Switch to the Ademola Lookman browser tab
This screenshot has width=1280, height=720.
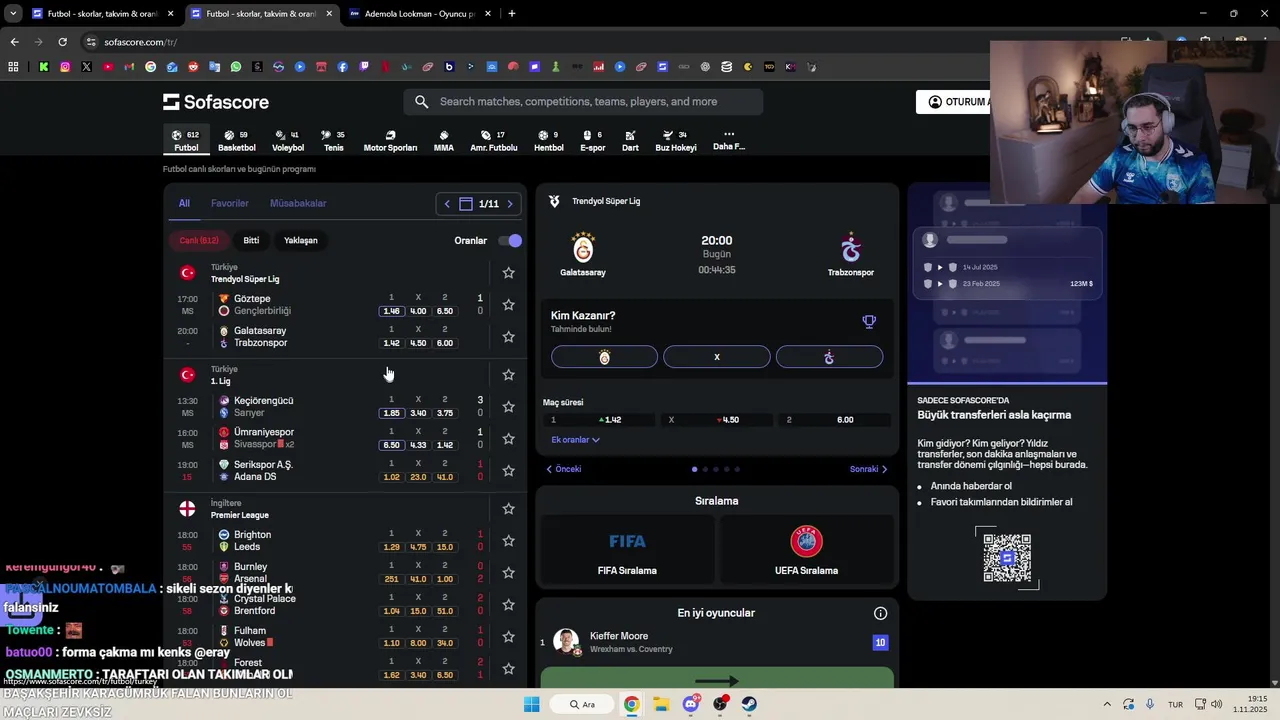click(420, 14)
